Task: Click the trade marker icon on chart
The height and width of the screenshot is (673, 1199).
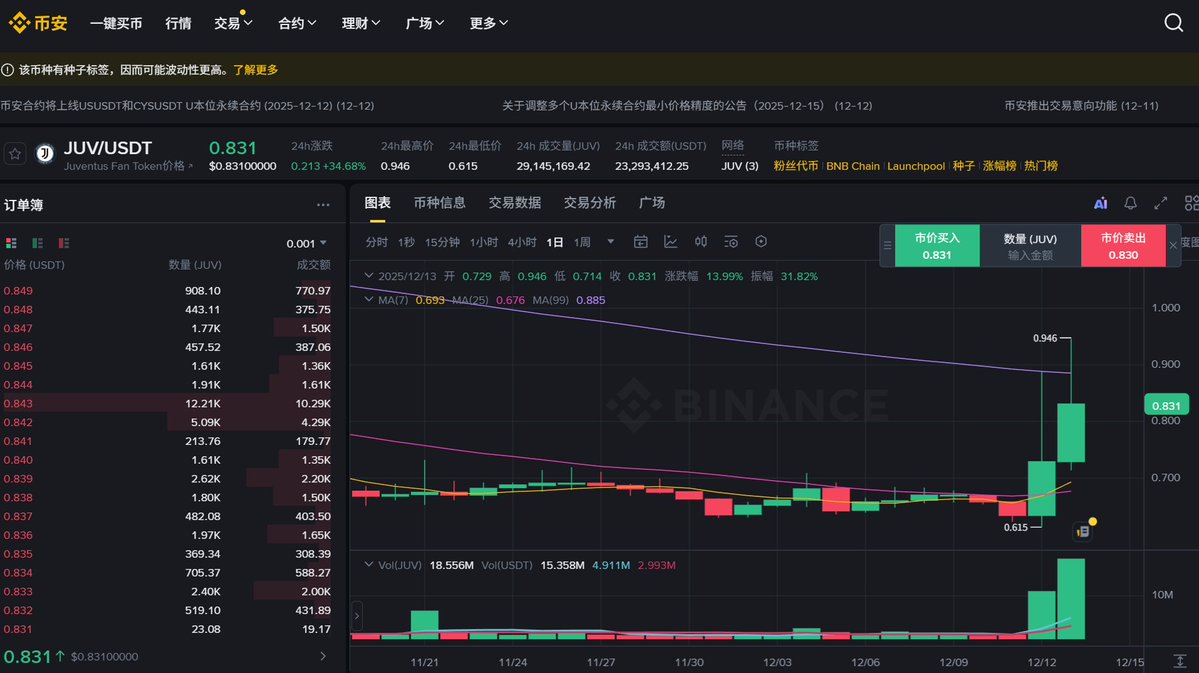Action: [x=1083, y=531]
